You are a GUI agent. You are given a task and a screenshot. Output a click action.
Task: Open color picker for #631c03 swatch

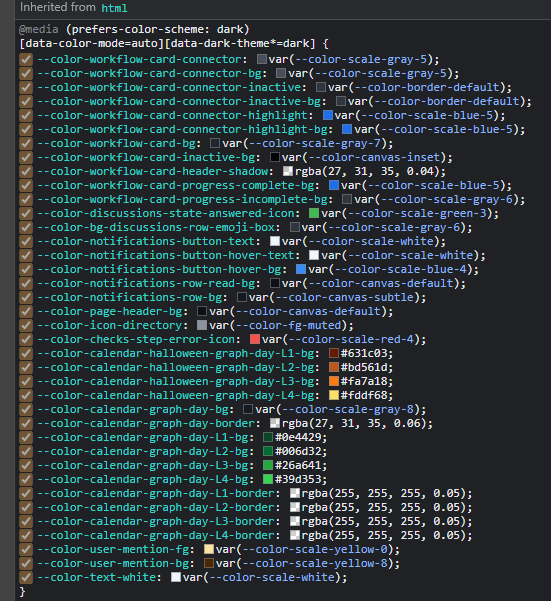click(334, 353)
